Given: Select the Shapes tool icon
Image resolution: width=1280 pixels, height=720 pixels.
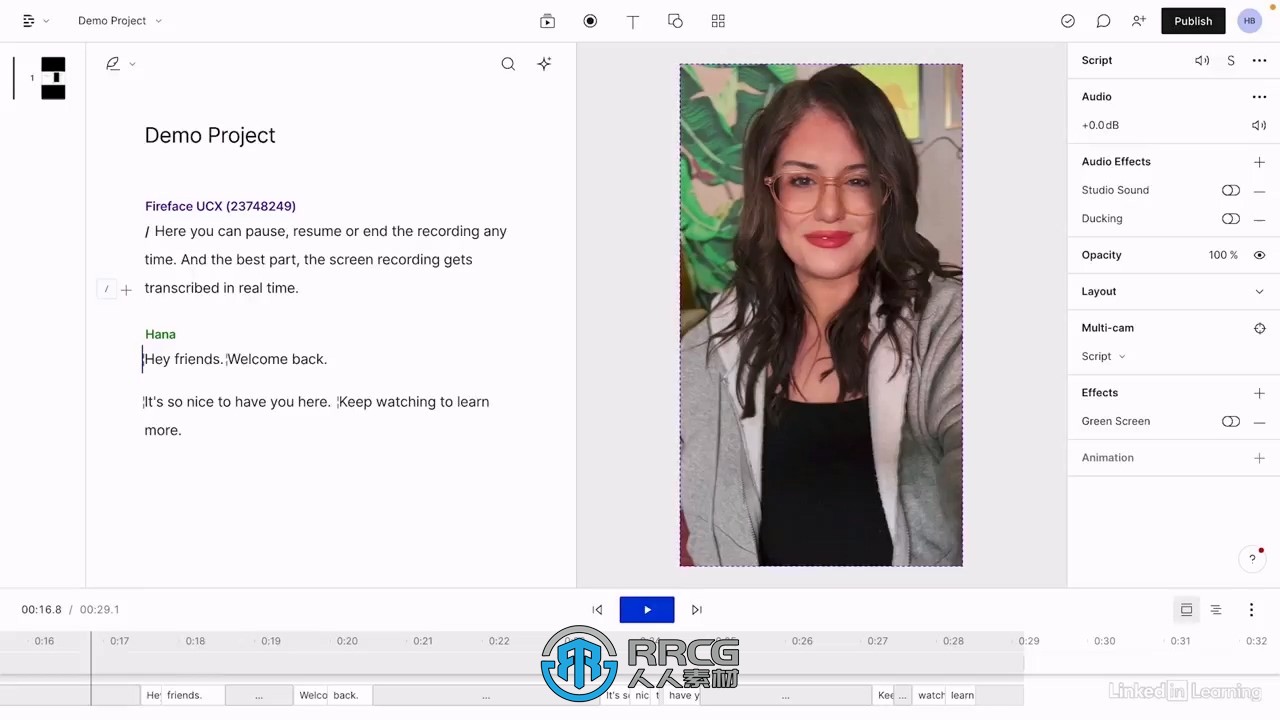Looking at the screenshot, I should click(x=675, y=21).
